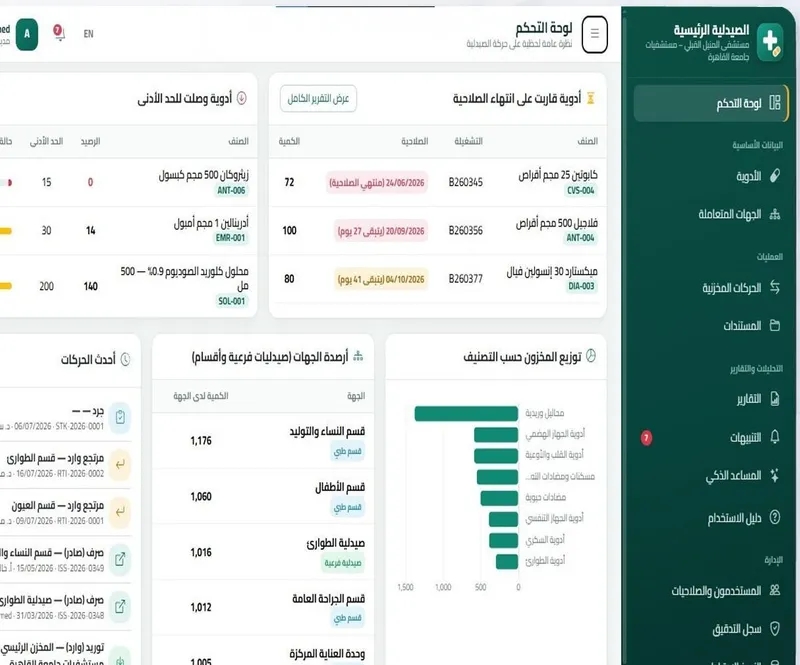Click the bell icon beside التنبيهات
Screen dimensions: 800x665
pos(774,436)
